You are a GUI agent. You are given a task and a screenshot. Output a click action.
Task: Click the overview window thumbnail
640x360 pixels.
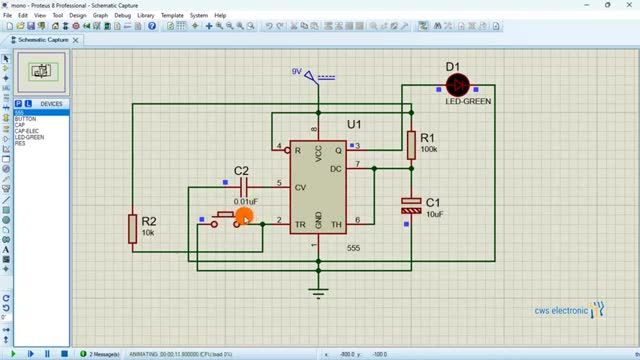click(41, 72)
